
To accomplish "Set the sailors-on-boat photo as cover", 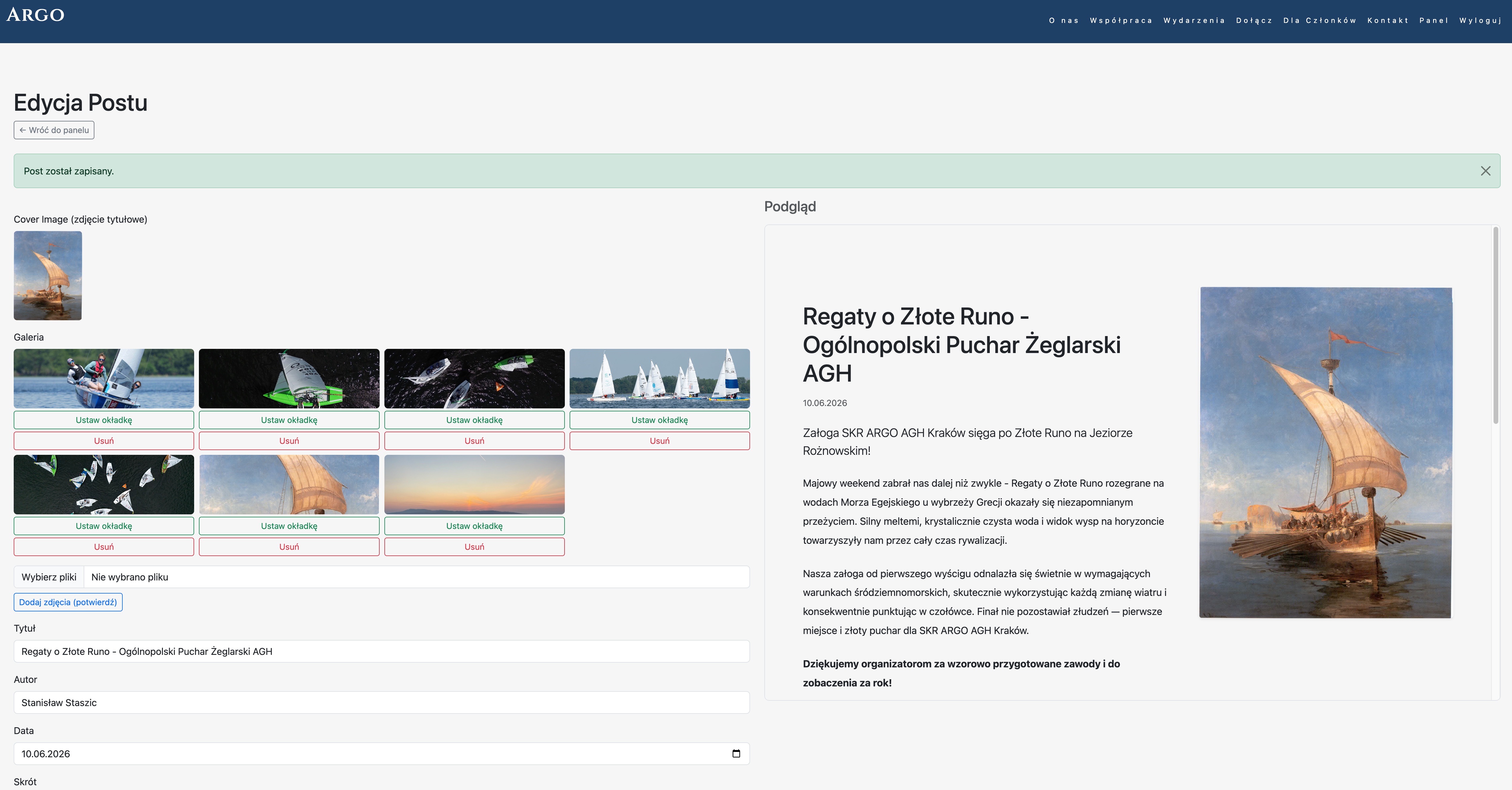I will (x=104, y=420).
